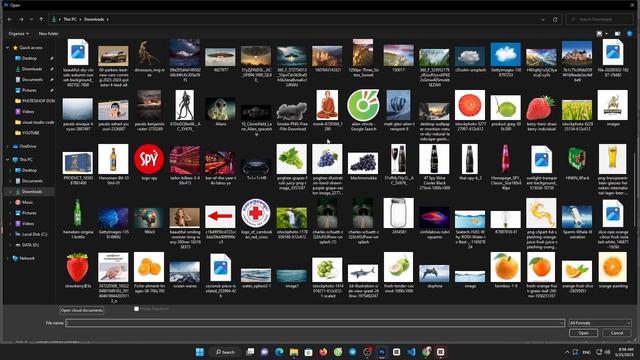The width and height of the screenshot is (640, 360).
Task: Click Downloads in address path
Action: (94, 19)
